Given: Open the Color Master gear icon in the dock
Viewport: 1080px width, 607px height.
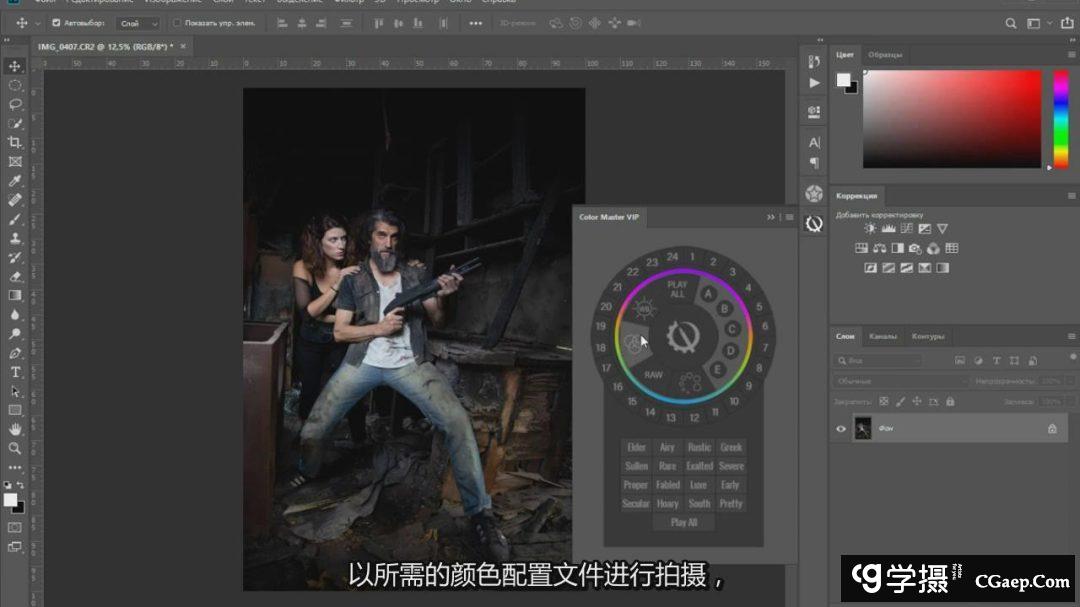Looking at the screenshot, I should [814, 224].
